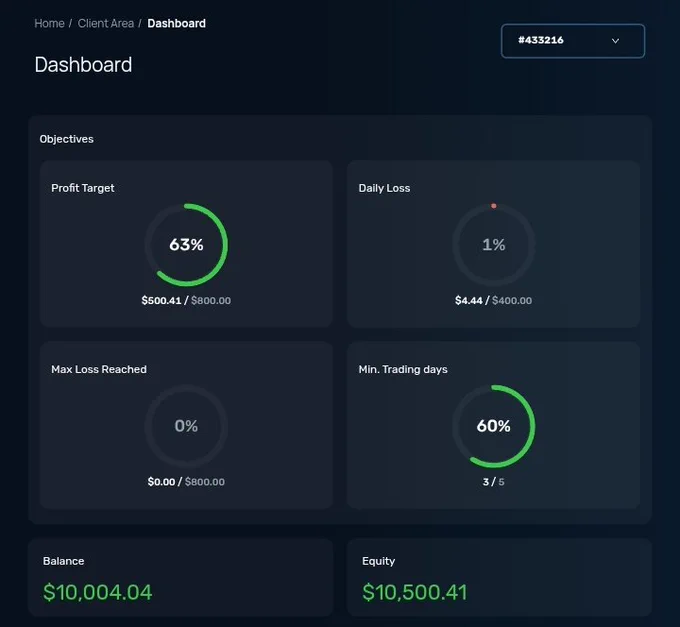Click the Objectives section label
The height and width of the screenshot is (627, 680).
point(66,139)
